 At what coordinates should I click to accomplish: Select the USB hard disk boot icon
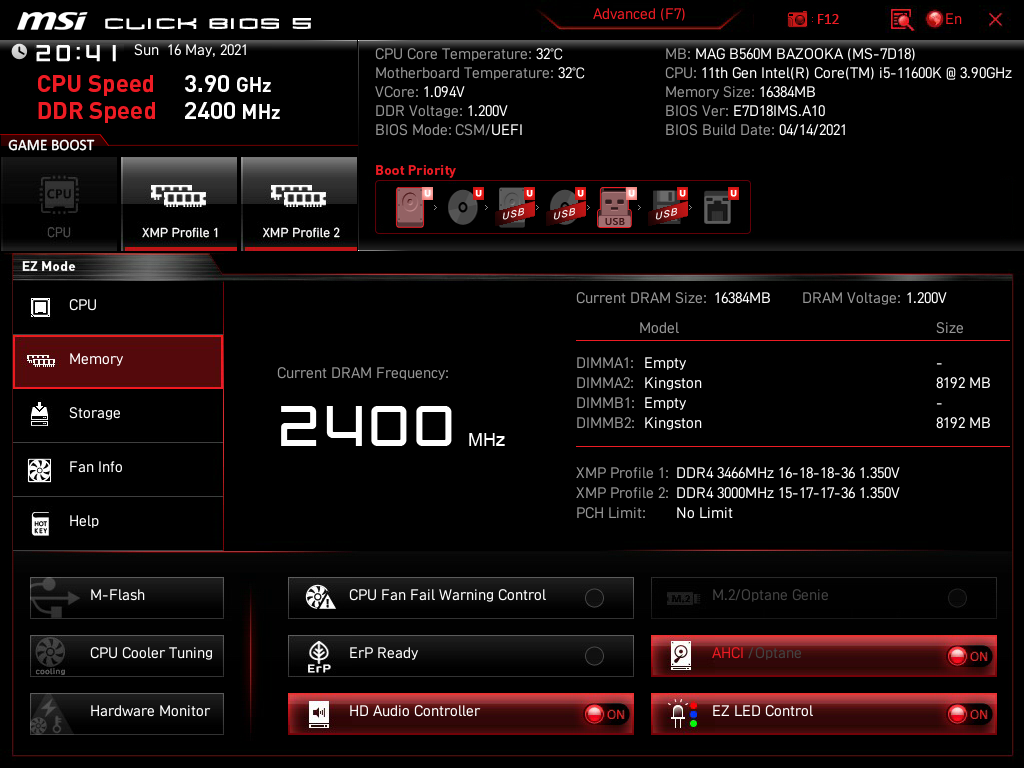(516, 207)
